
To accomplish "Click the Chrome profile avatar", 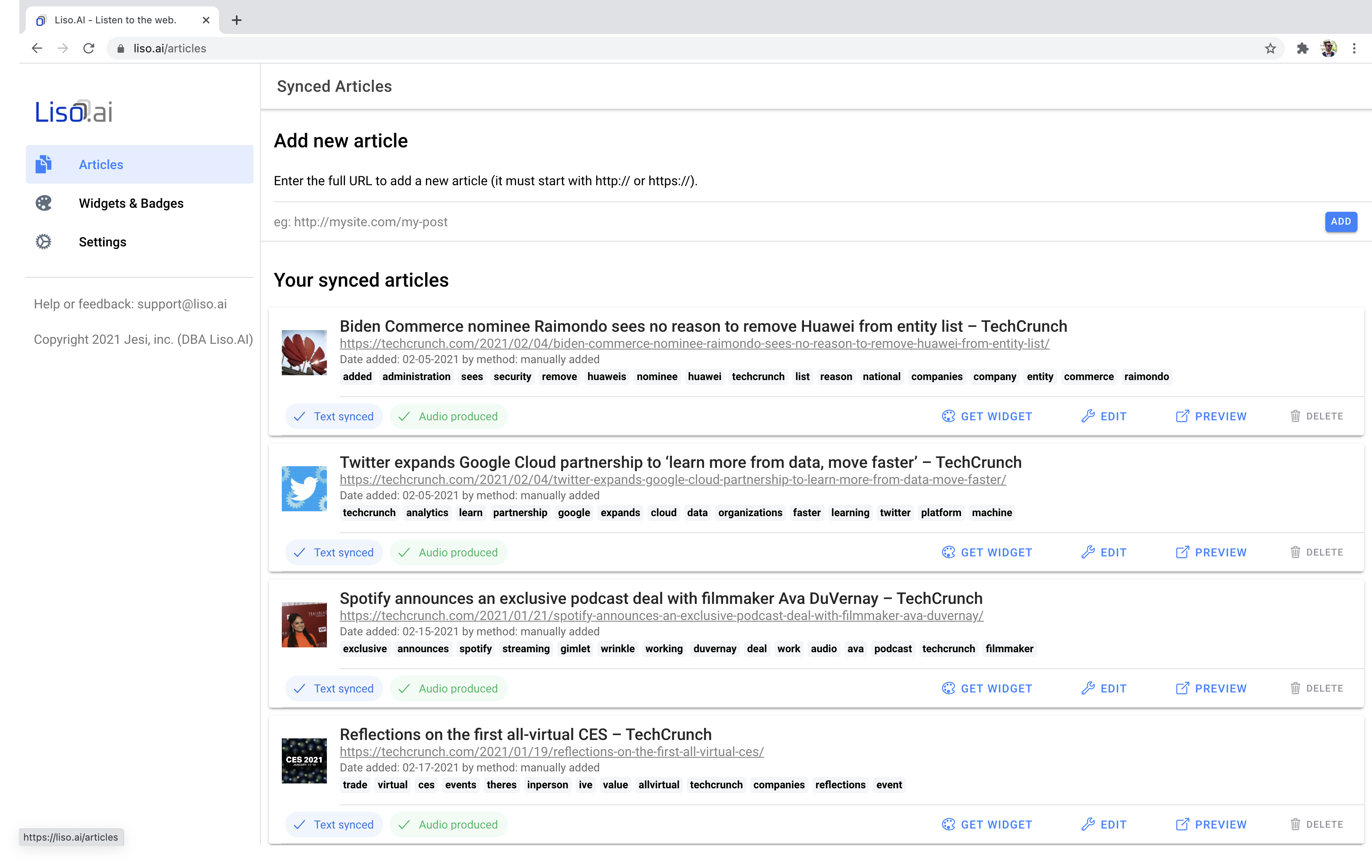I will tap(1329, 48).
